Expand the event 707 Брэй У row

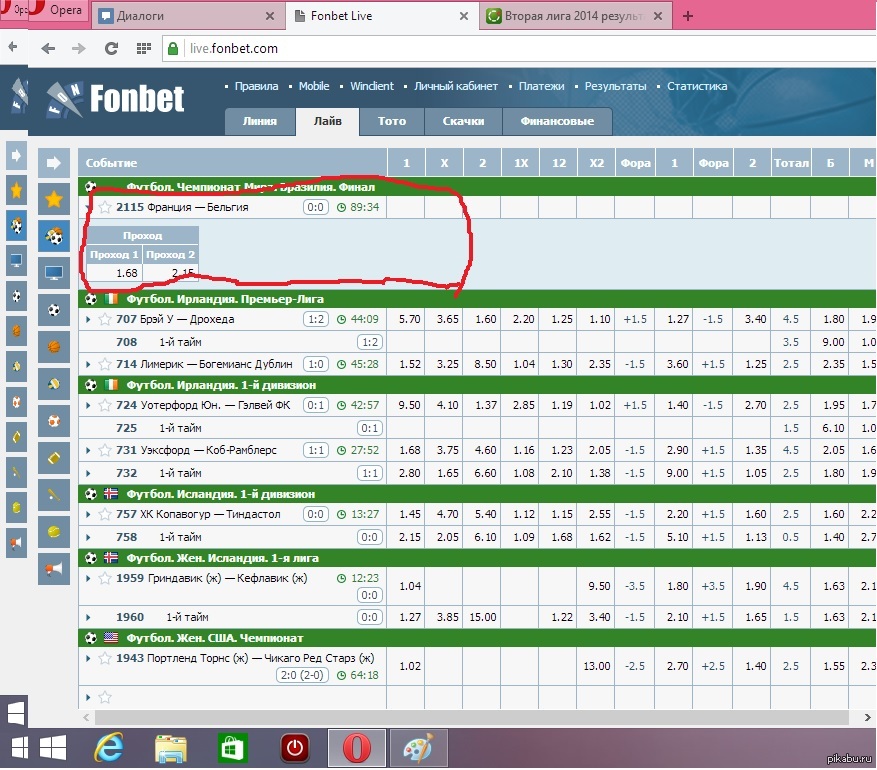88,319
